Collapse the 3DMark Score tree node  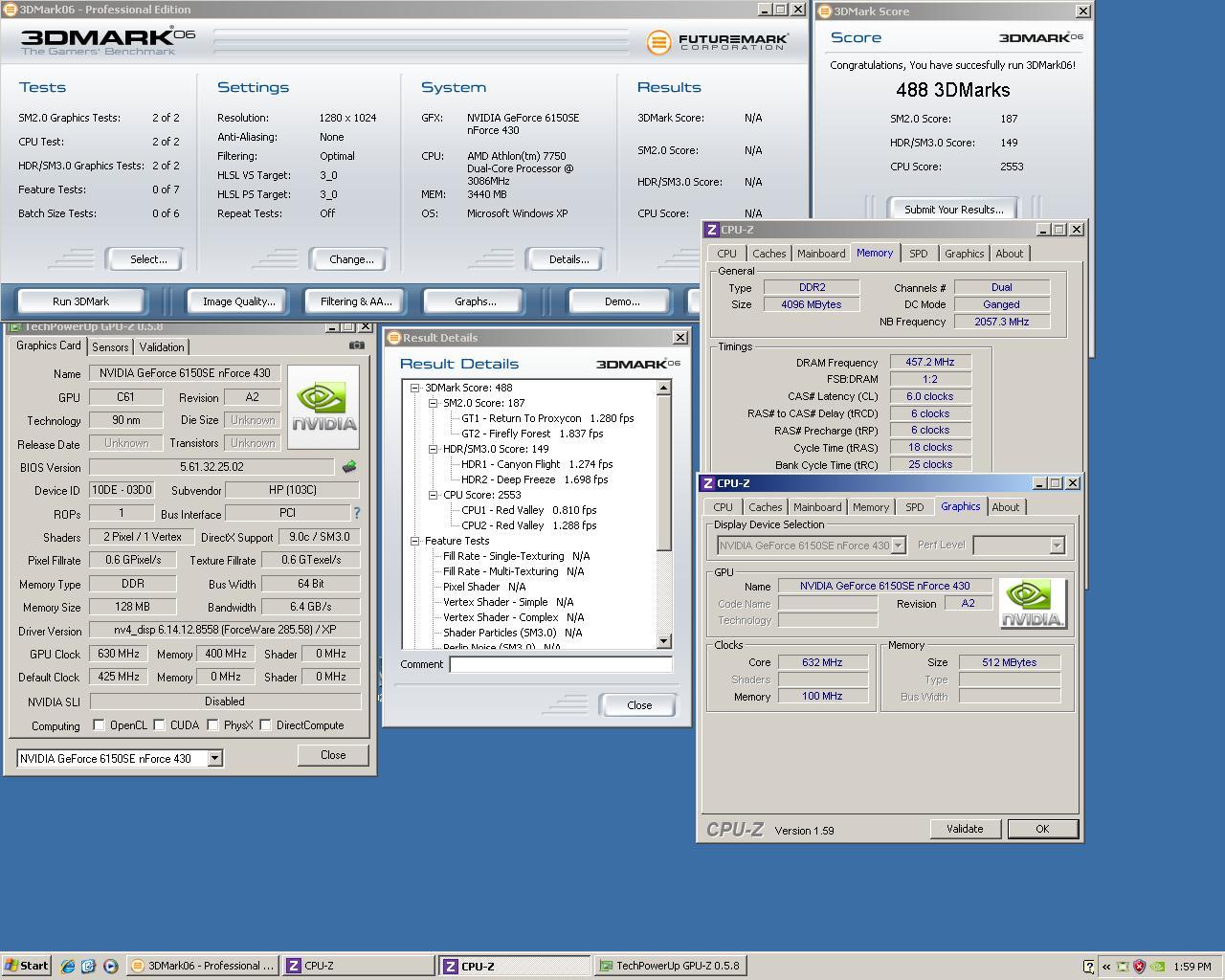[415, 388]
